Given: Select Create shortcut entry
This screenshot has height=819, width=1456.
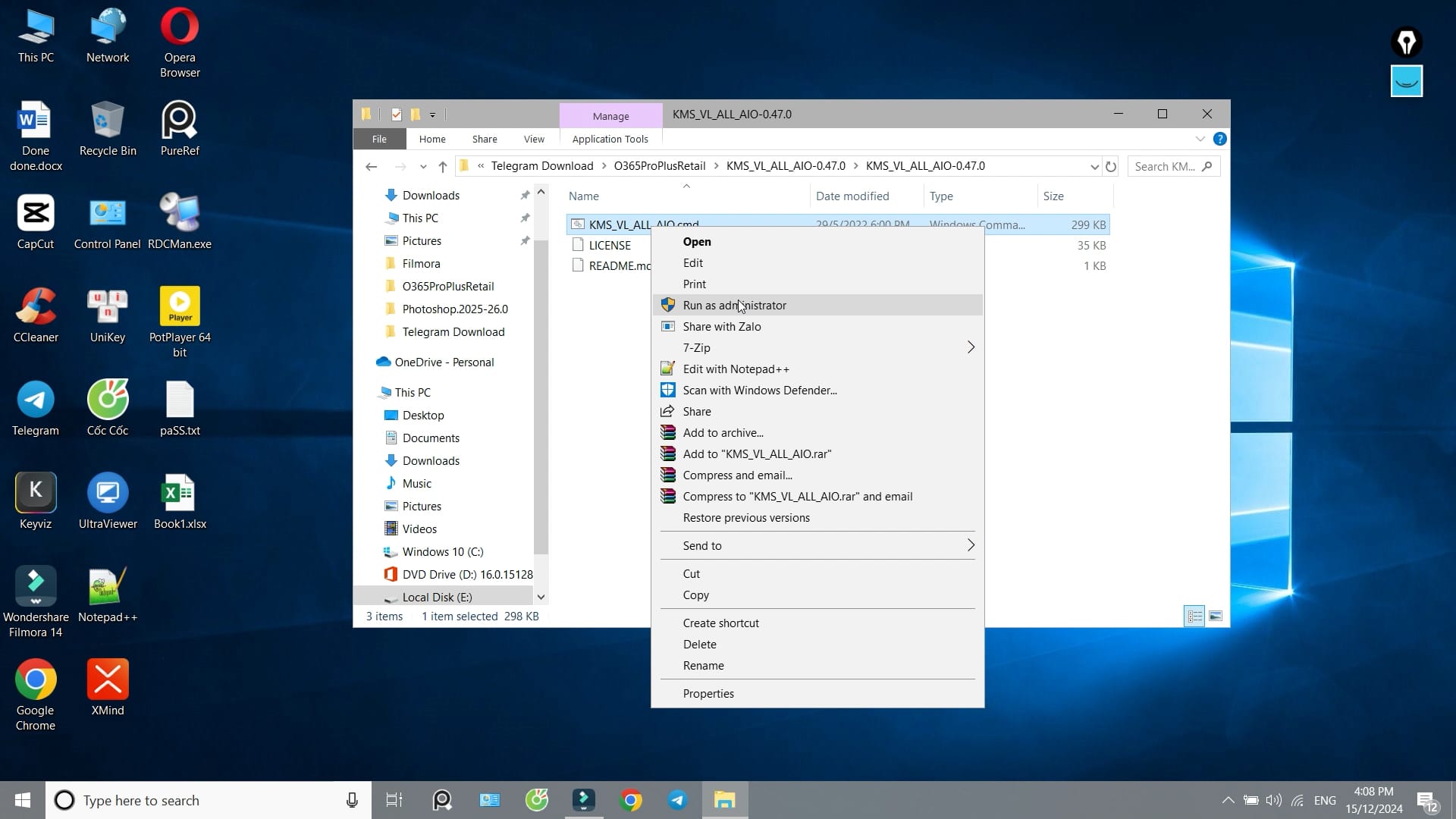Looking at the screenshot, I should click(x=817, y=623).
